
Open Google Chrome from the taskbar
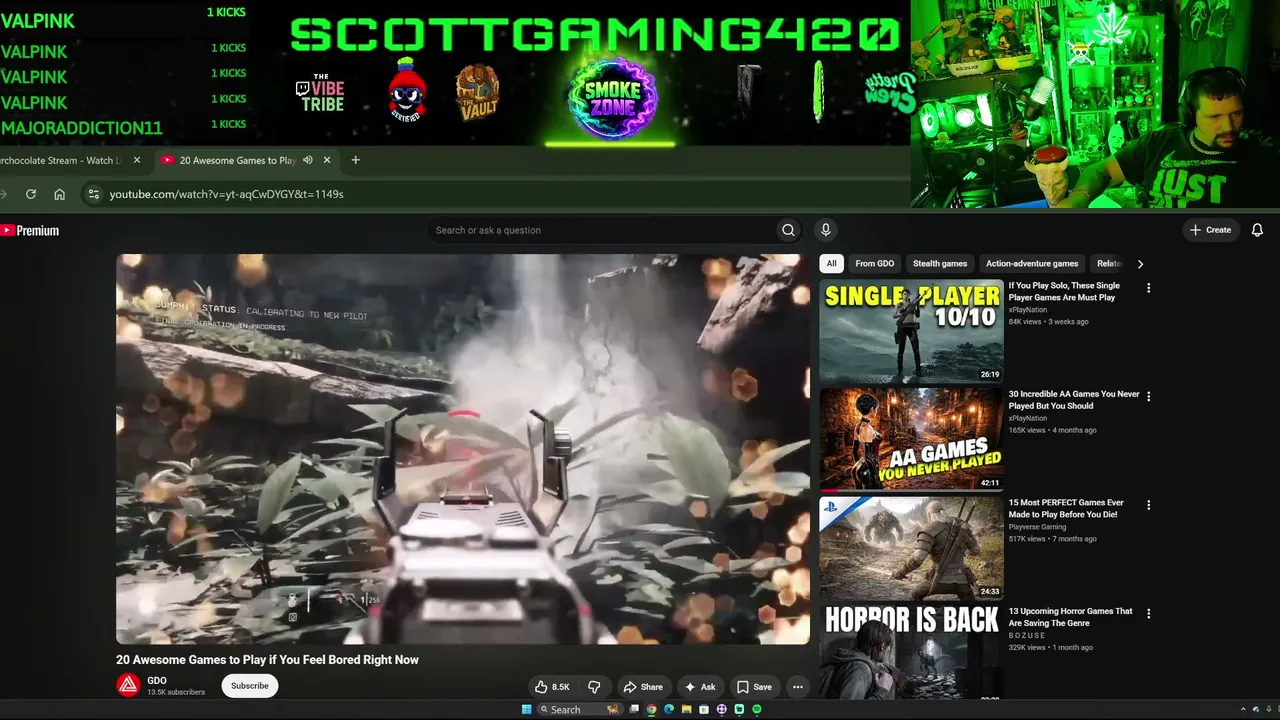(651, 709)
